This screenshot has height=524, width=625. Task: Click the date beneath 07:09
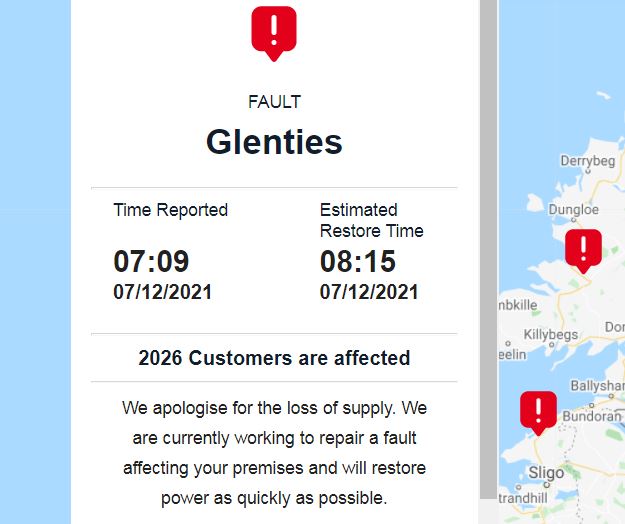click(162, 292)
